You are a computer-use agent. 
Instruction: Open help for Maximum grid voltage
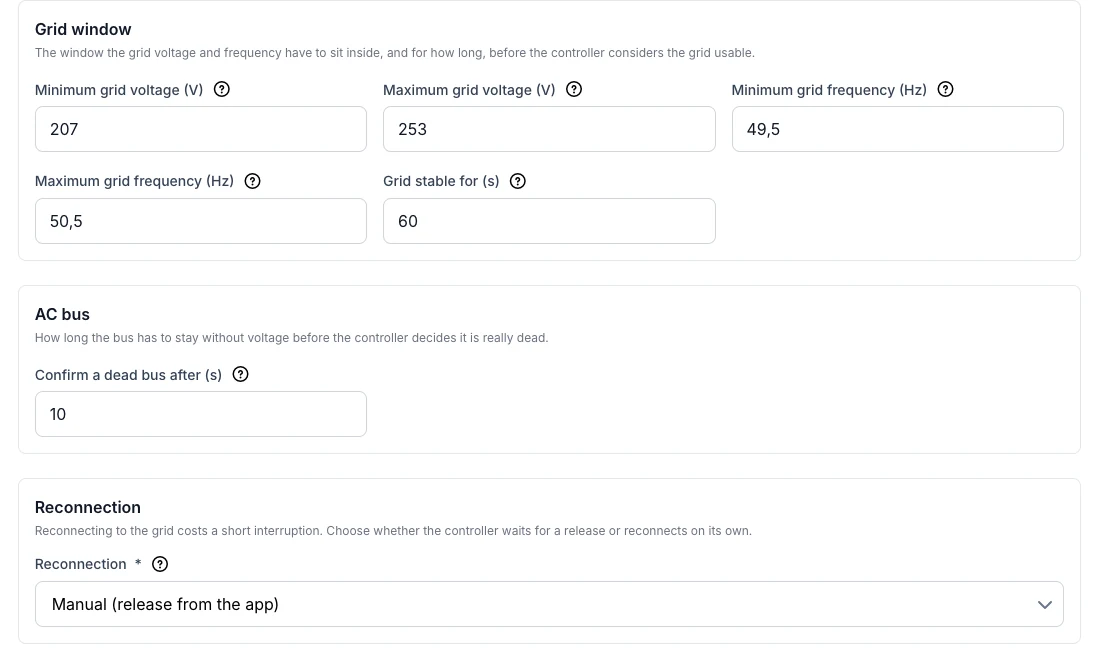(x=573, y=89)
